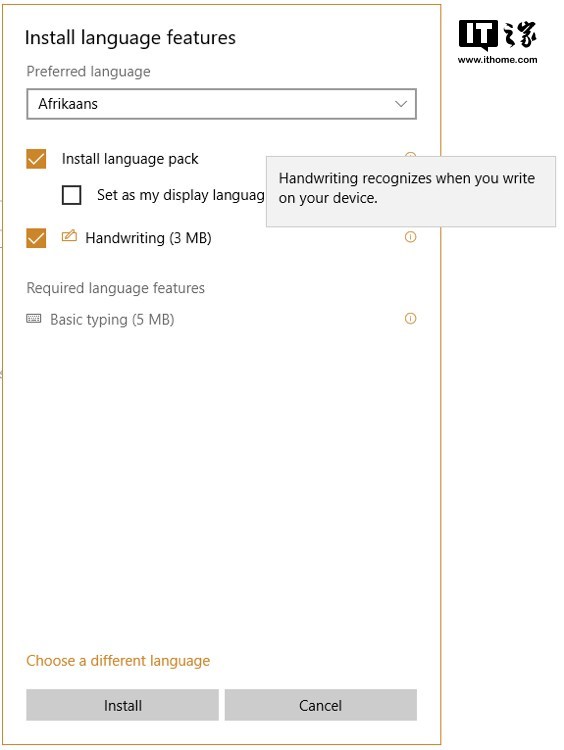
Task: Click the Handwriting info icon
Action: (x=410, y=237)
